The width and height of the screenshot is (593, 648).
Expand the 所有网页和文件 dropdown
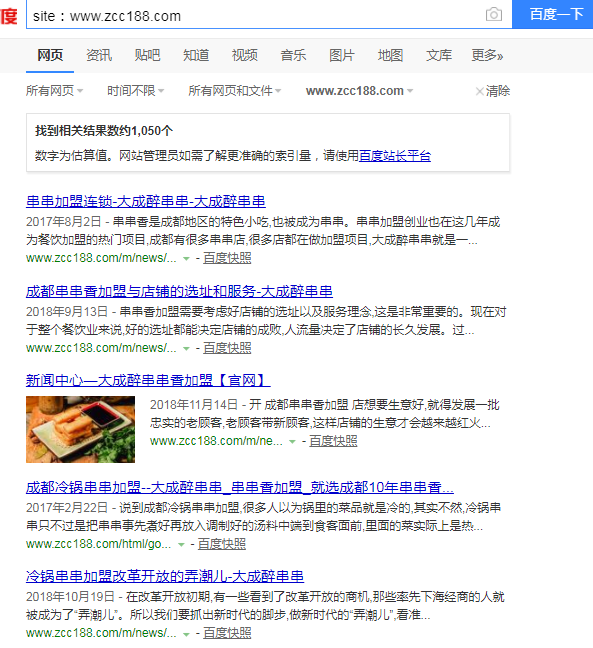(x=235, y=91)
